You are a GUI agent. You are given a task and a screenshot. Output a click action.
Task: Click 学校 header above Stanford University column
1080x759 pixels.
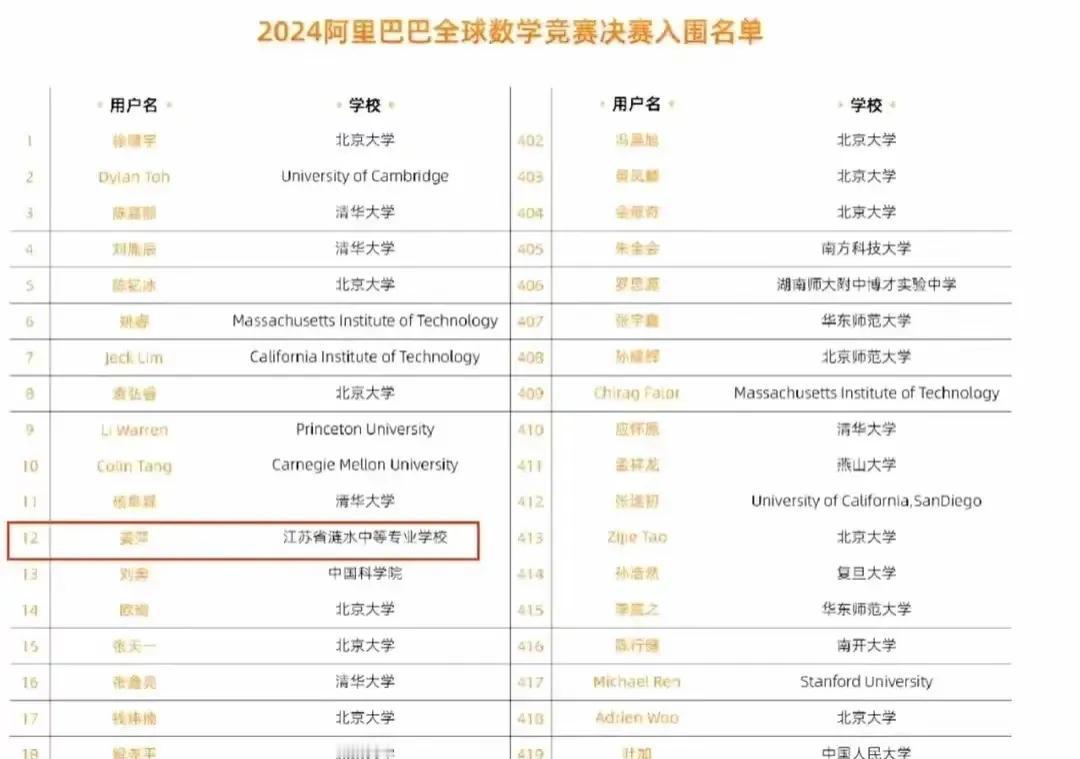866,105
